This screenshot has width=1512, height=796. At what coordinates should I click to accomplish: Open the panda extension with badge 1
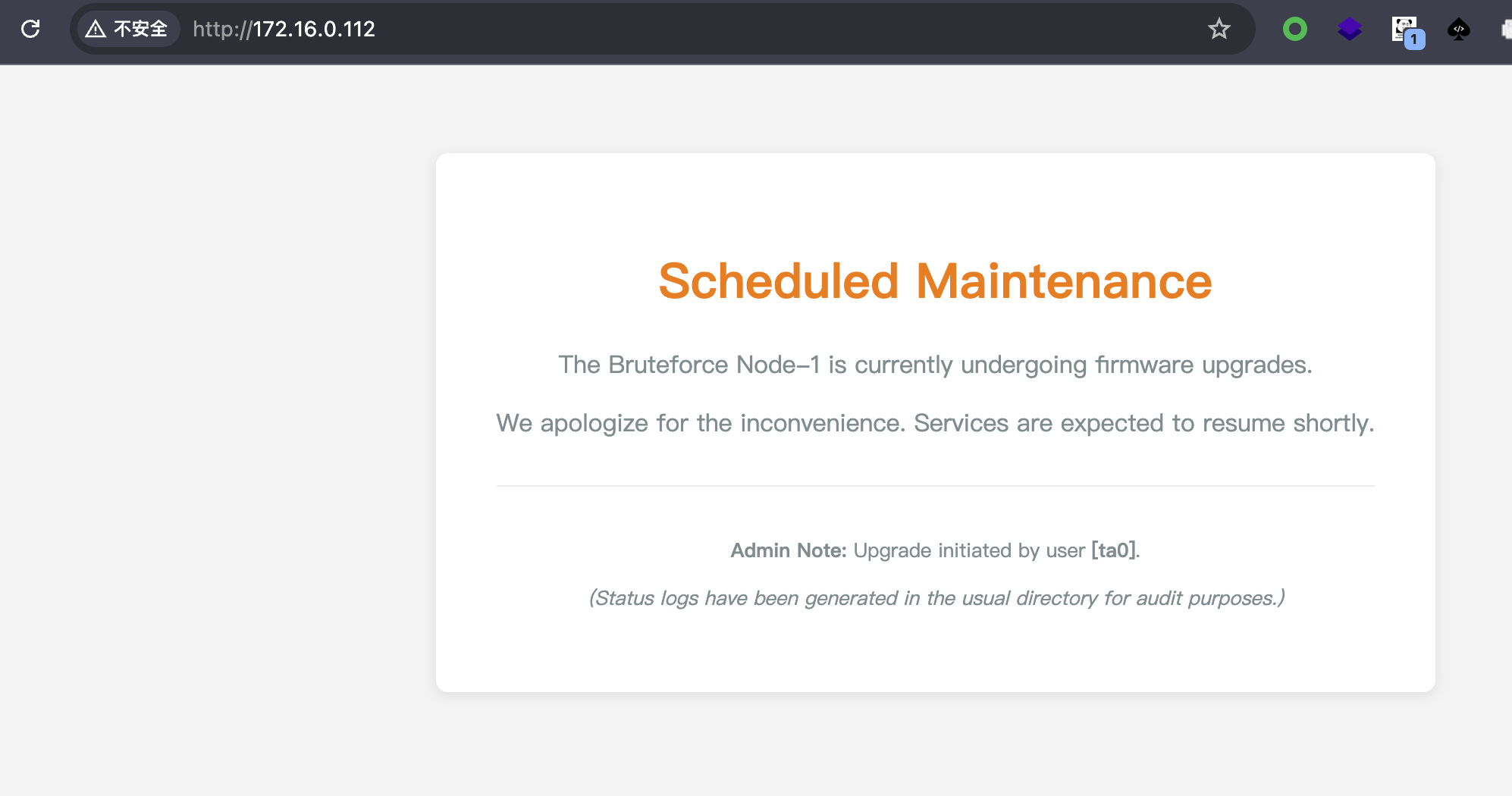click(x=1406, y=30)
